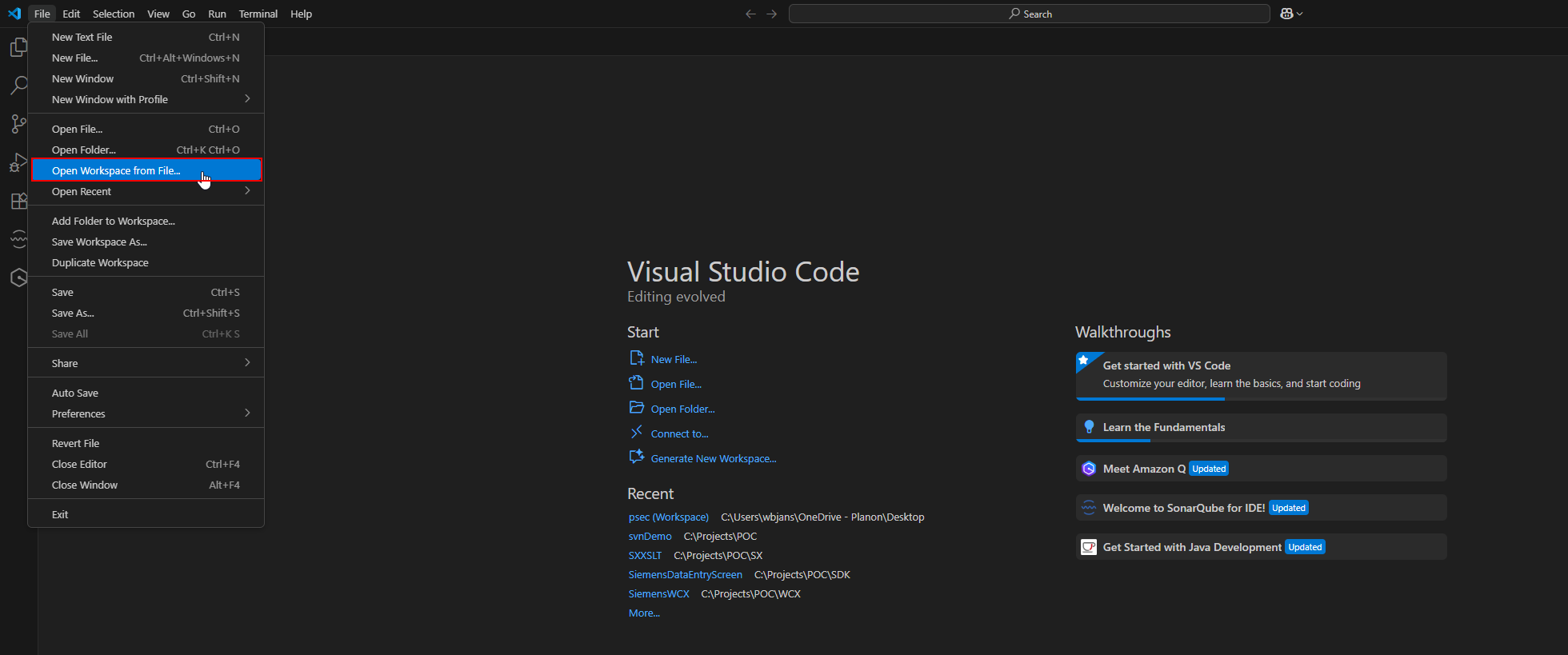Choose Save Workspace As from the menu

[99, 242]
